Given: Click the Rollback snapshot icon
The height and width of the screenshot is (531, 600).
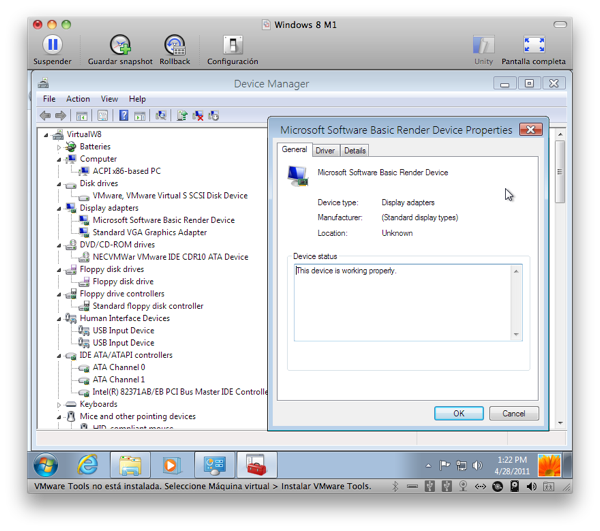Looking at the screenshot, I should [175, 45].
